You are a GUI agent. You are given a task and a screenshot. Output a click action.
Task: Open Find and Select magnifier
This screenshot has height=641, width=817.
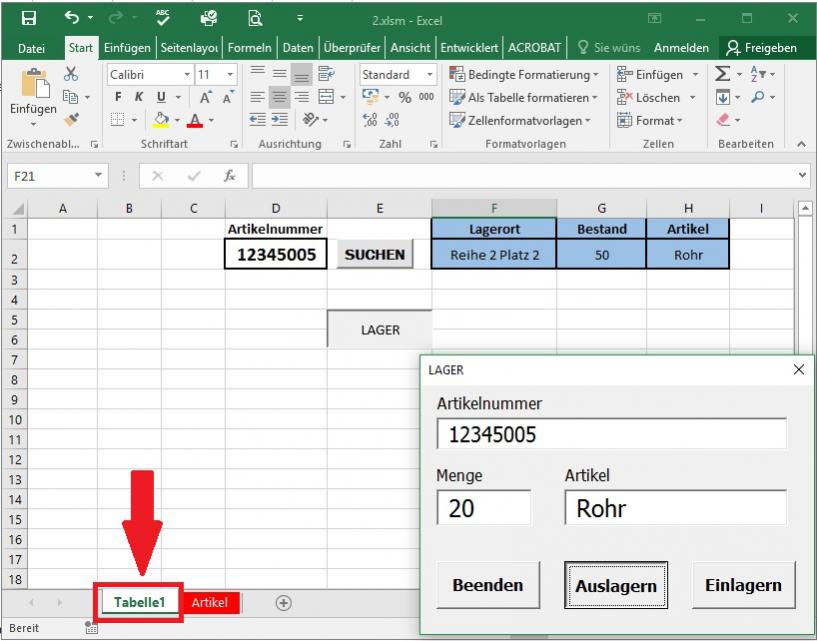758,97
